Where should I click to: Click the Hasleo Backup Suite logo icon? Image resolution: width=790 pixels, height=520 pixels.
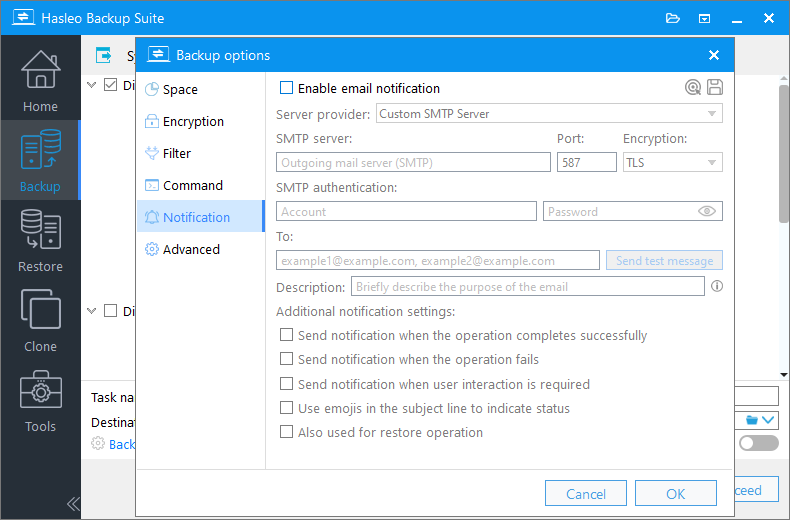(23, 18)
